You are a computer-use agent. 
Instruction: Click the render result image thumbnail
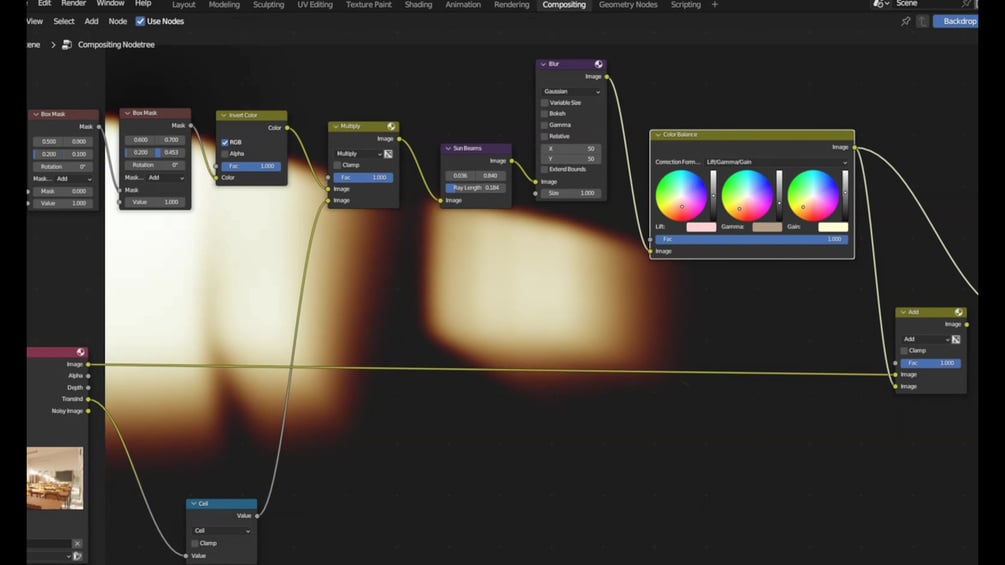[55, 479]
